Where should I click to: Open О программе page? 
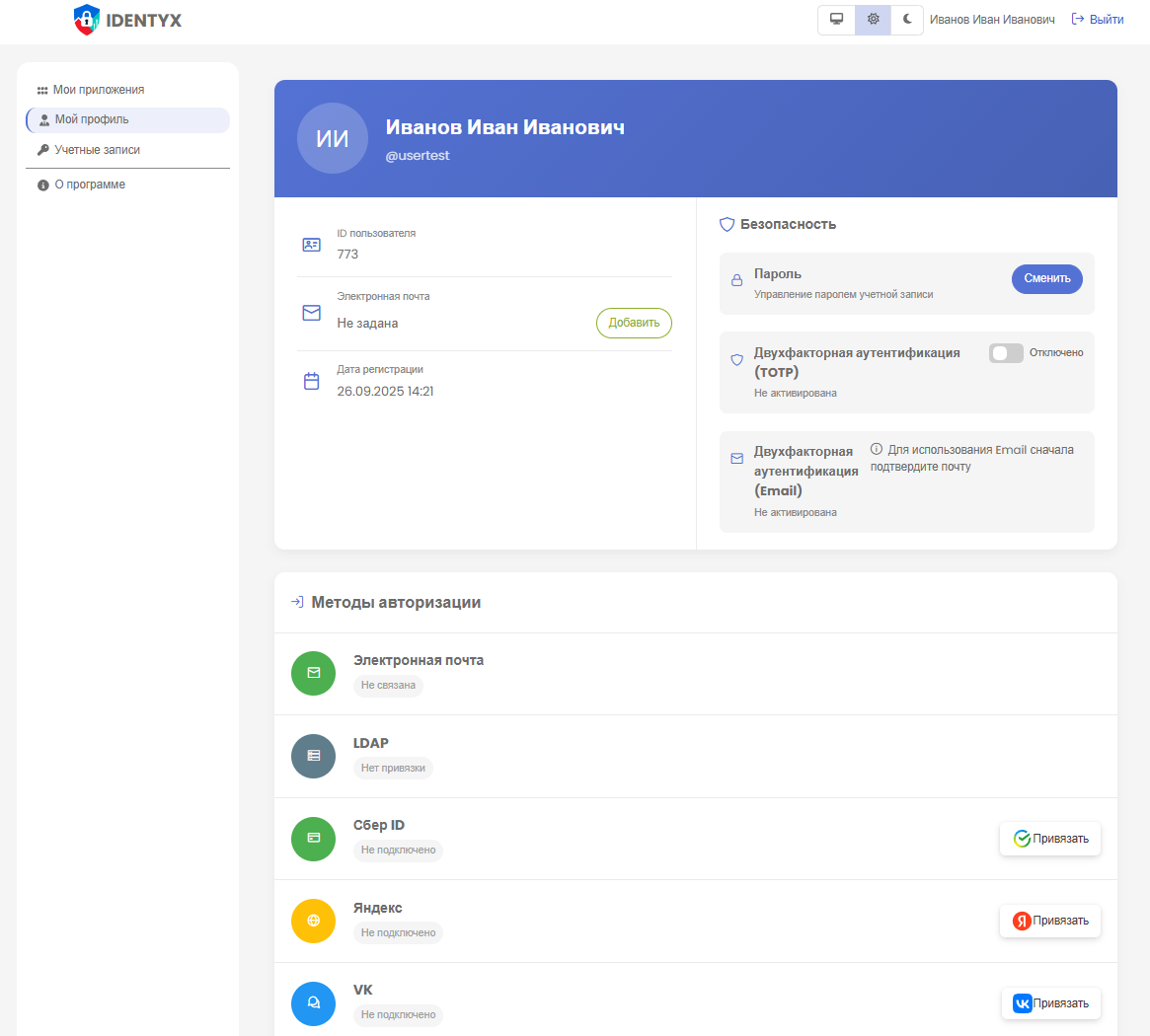click(87, 184)
